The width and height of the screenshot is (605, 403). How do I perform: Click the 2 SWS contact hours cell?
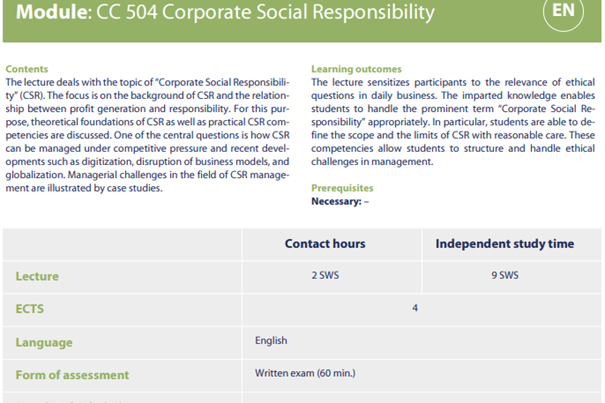click(x=324, y=274)
